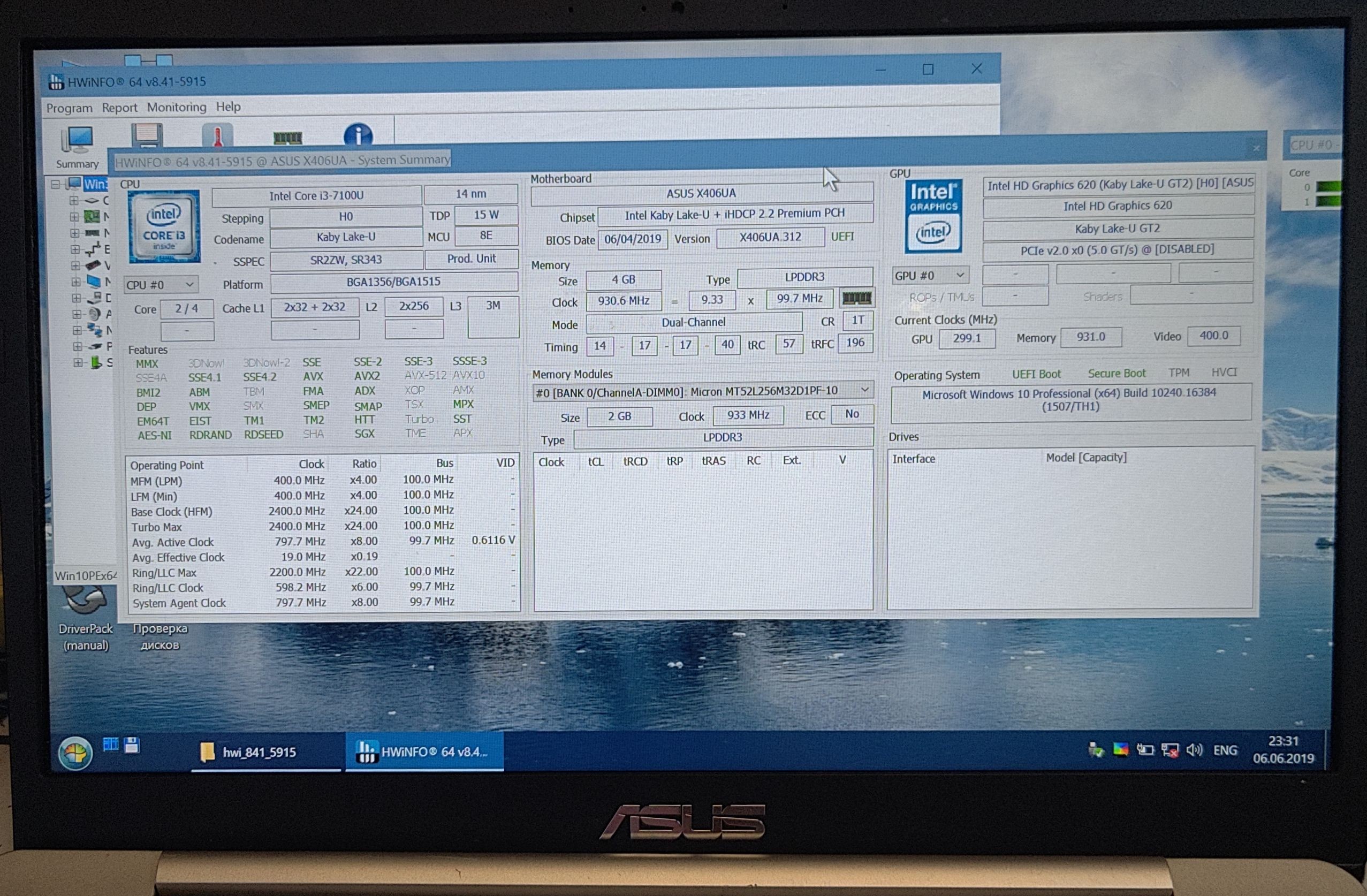
Task: Open the DriverPack (manual) desktop icon
Action: [x=86, y=618]
